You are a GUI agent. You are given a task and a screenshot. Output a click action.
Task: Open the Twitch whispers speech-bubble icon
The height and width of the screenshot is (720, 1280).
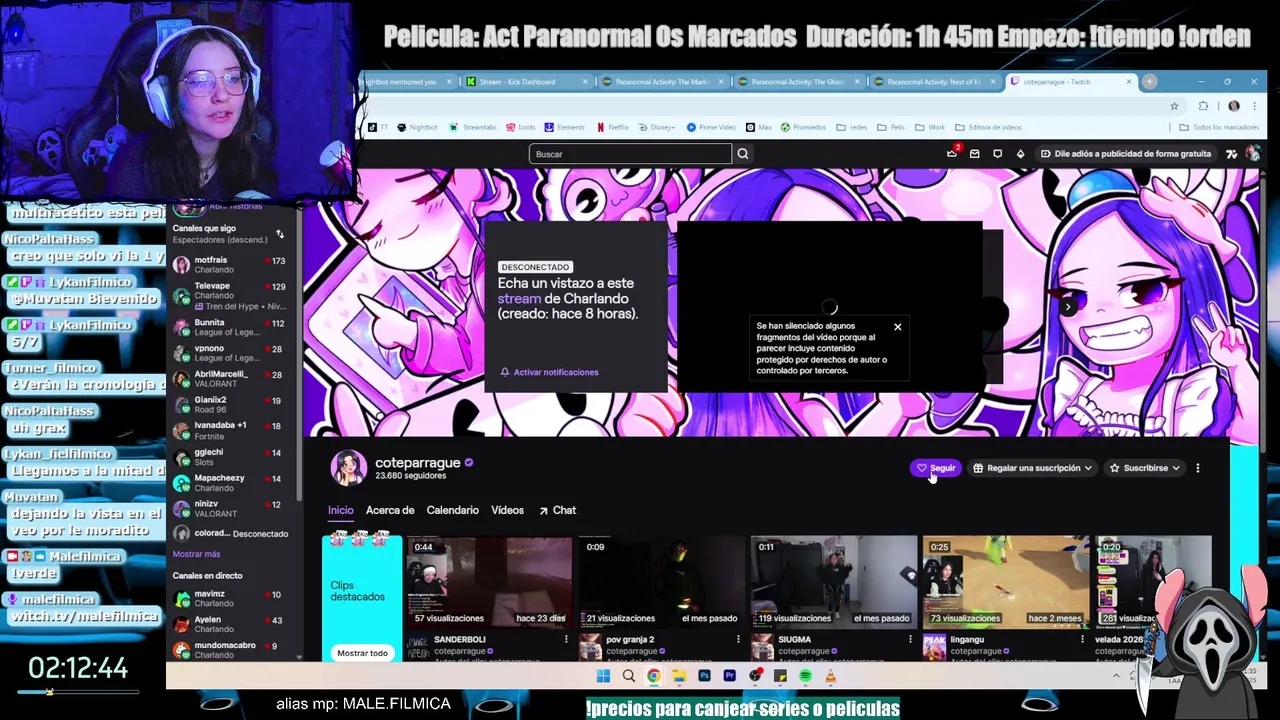997,154
